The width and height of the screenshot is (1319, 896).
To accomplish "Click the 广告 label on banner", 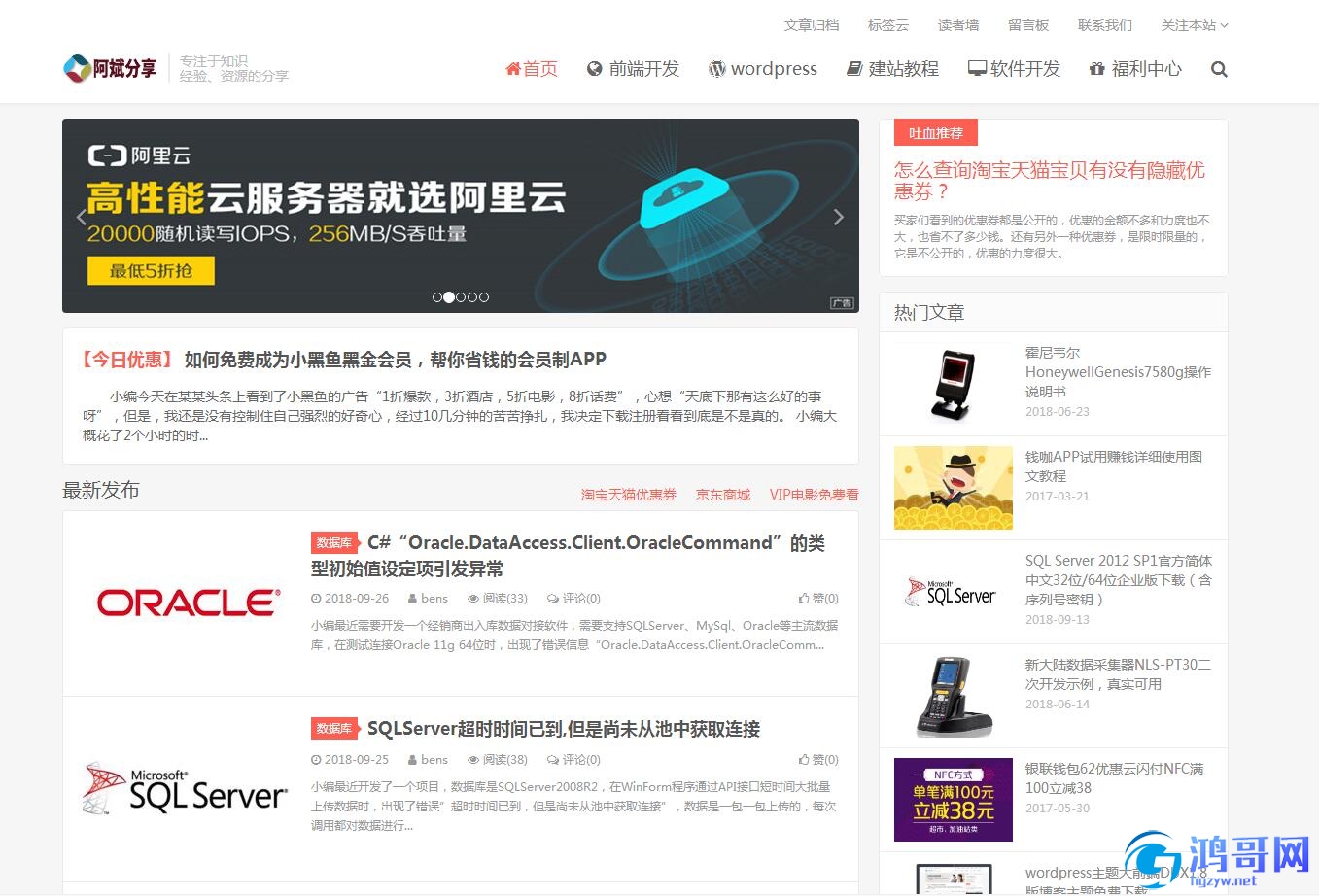I will point(842,303).
